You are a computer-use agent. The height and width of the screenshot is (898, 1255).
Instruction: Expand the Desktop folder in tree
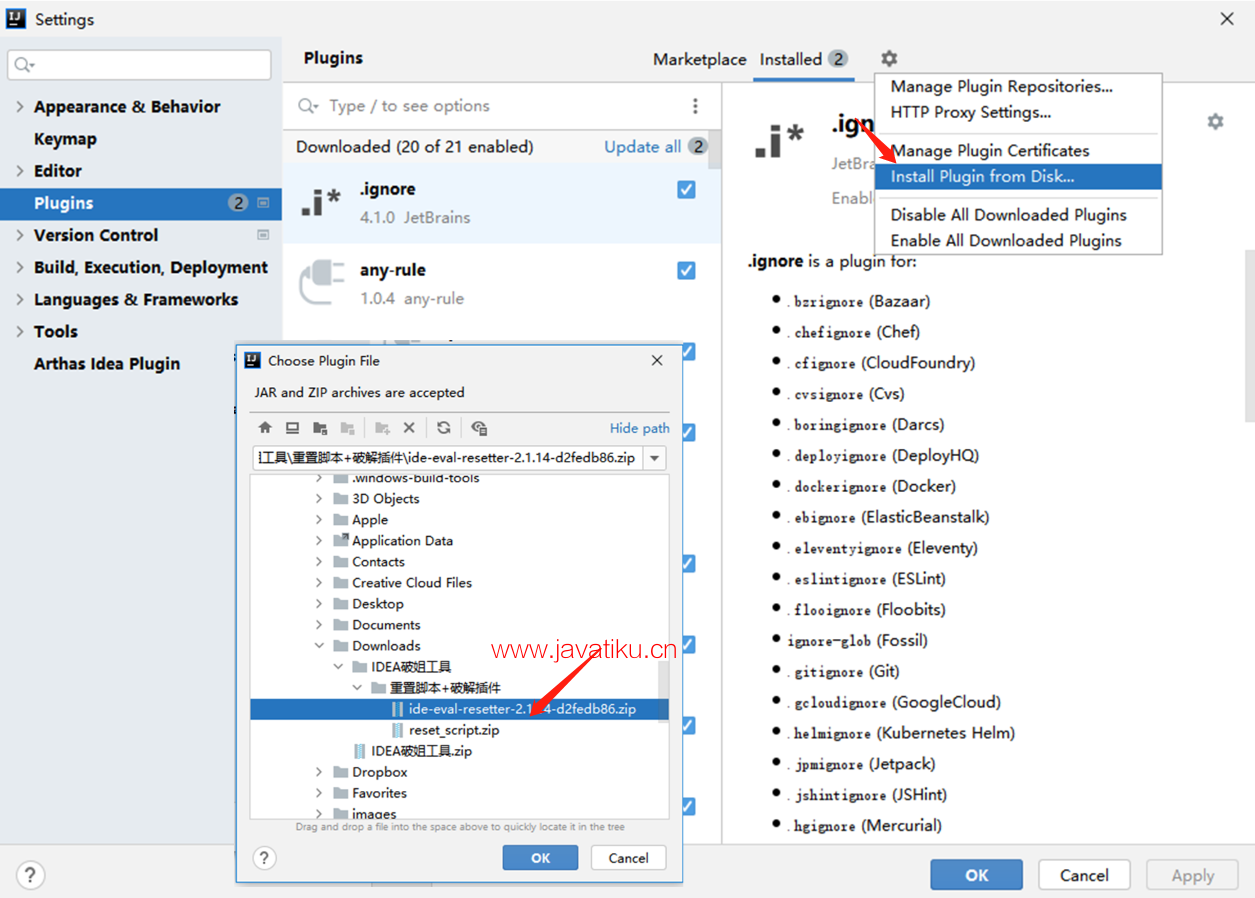tap(319, 604)
